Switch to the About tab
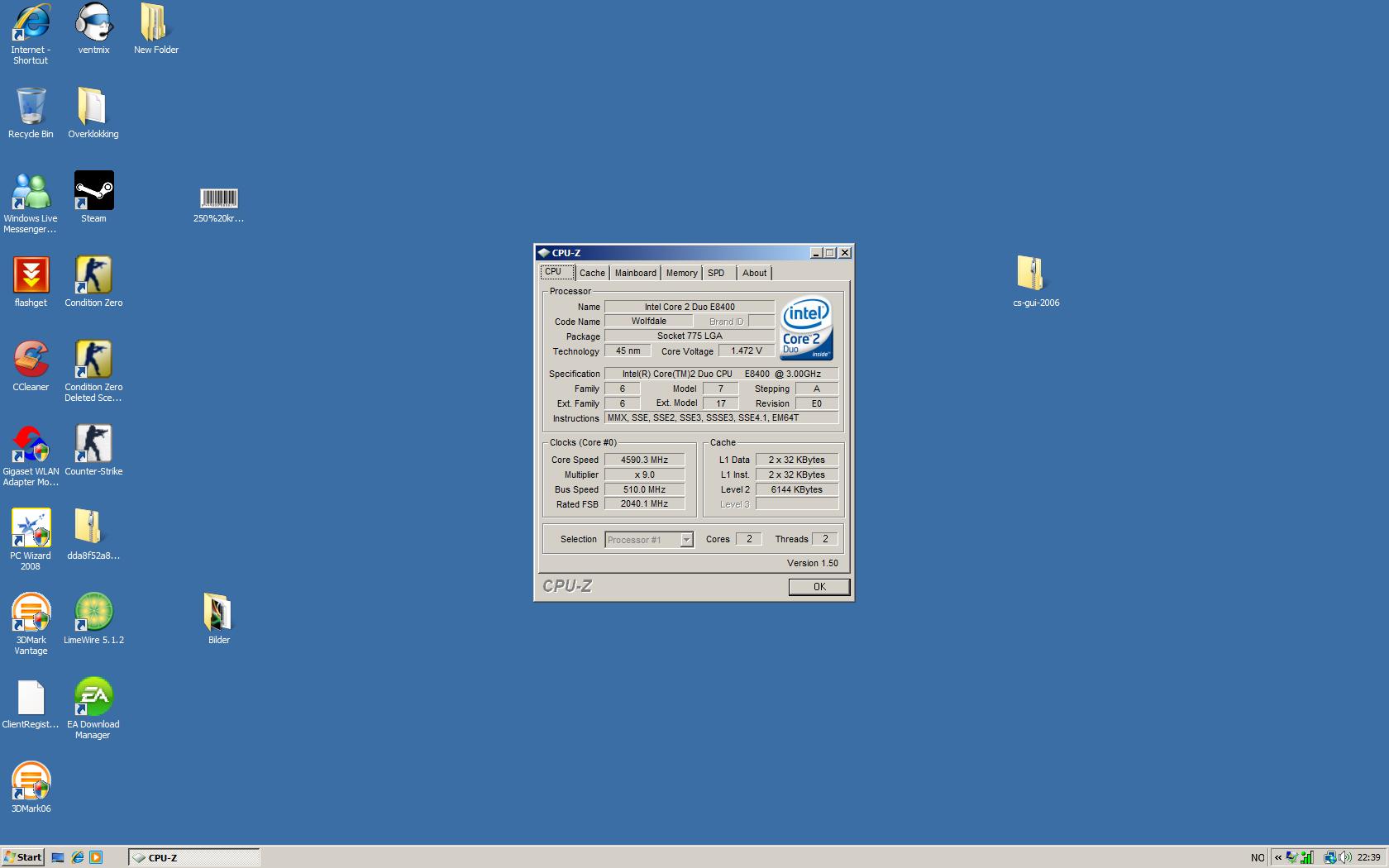 (x=754, y=273)
